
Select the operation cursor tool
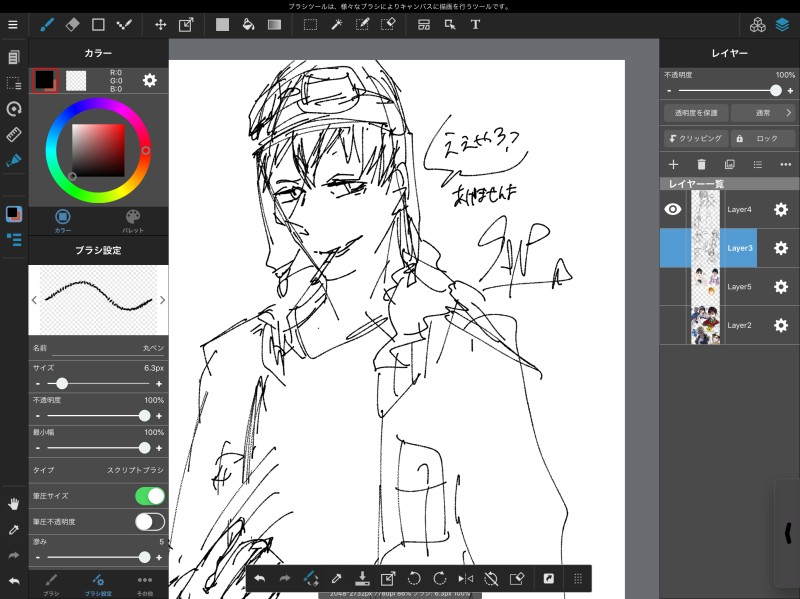pyautogui.click(x=450, y=24)
